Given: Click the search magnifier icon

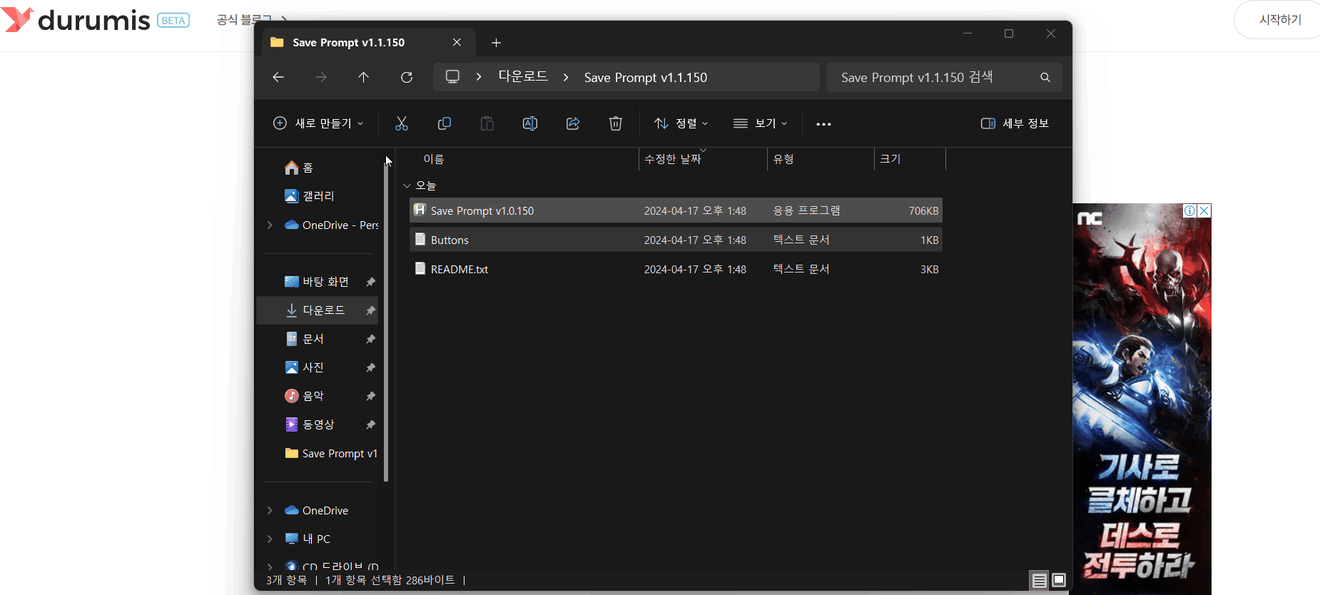Looking at the screenshot, I should click(1045, 77).
